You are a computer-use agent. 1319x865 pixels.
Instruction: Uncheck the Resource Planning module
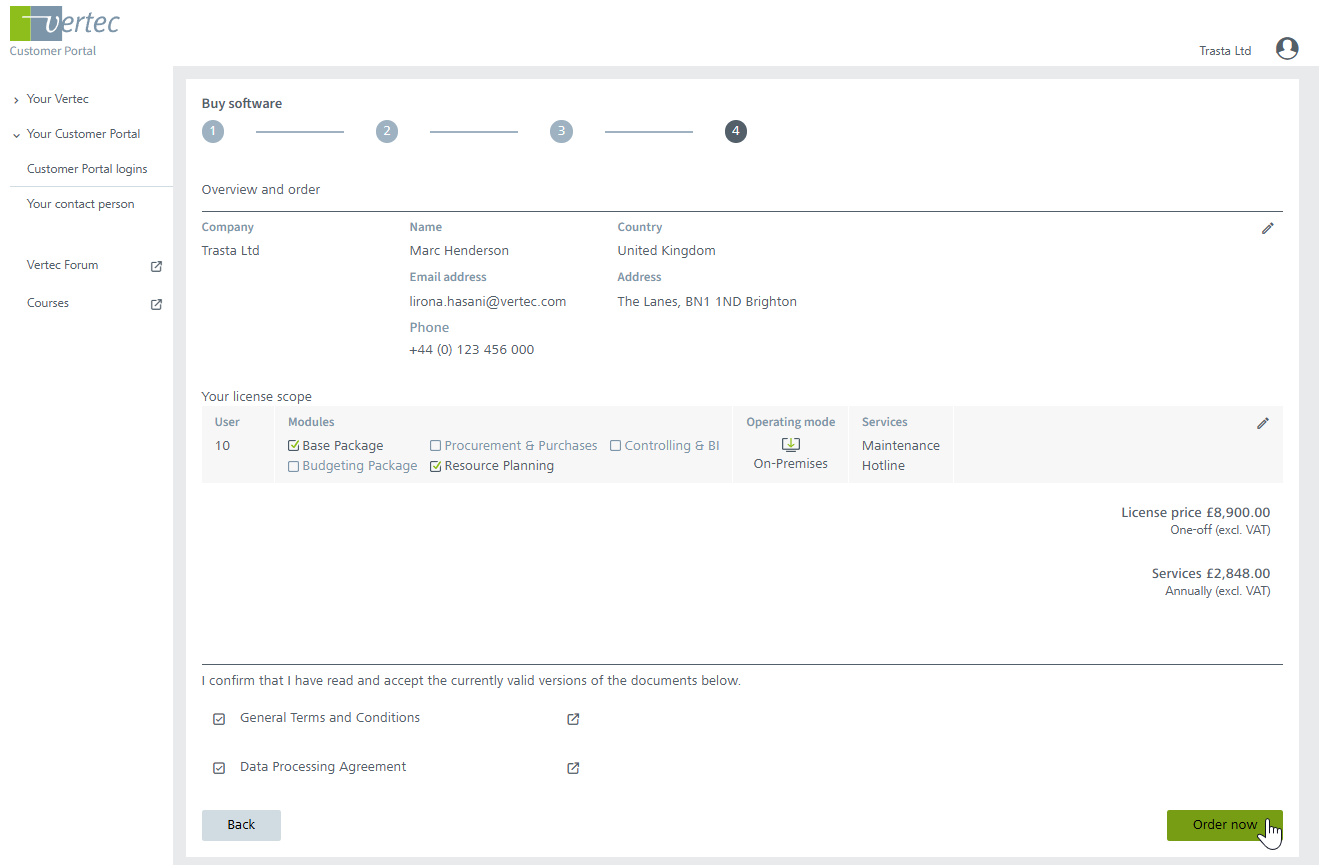(x=436, y=466)
